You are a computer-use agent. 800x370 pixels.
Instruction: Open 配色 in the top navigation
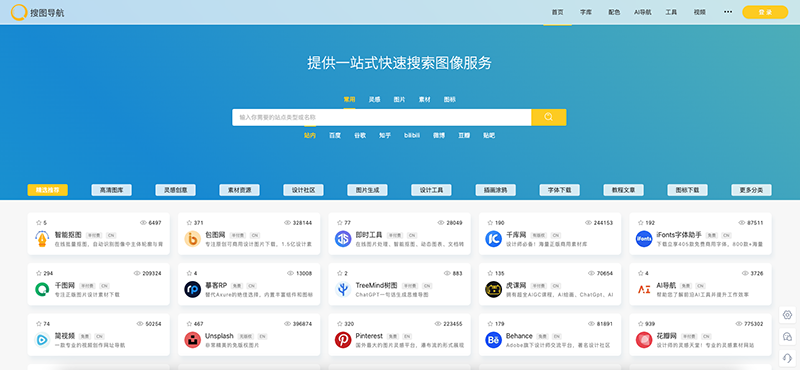tap(614, 12)
